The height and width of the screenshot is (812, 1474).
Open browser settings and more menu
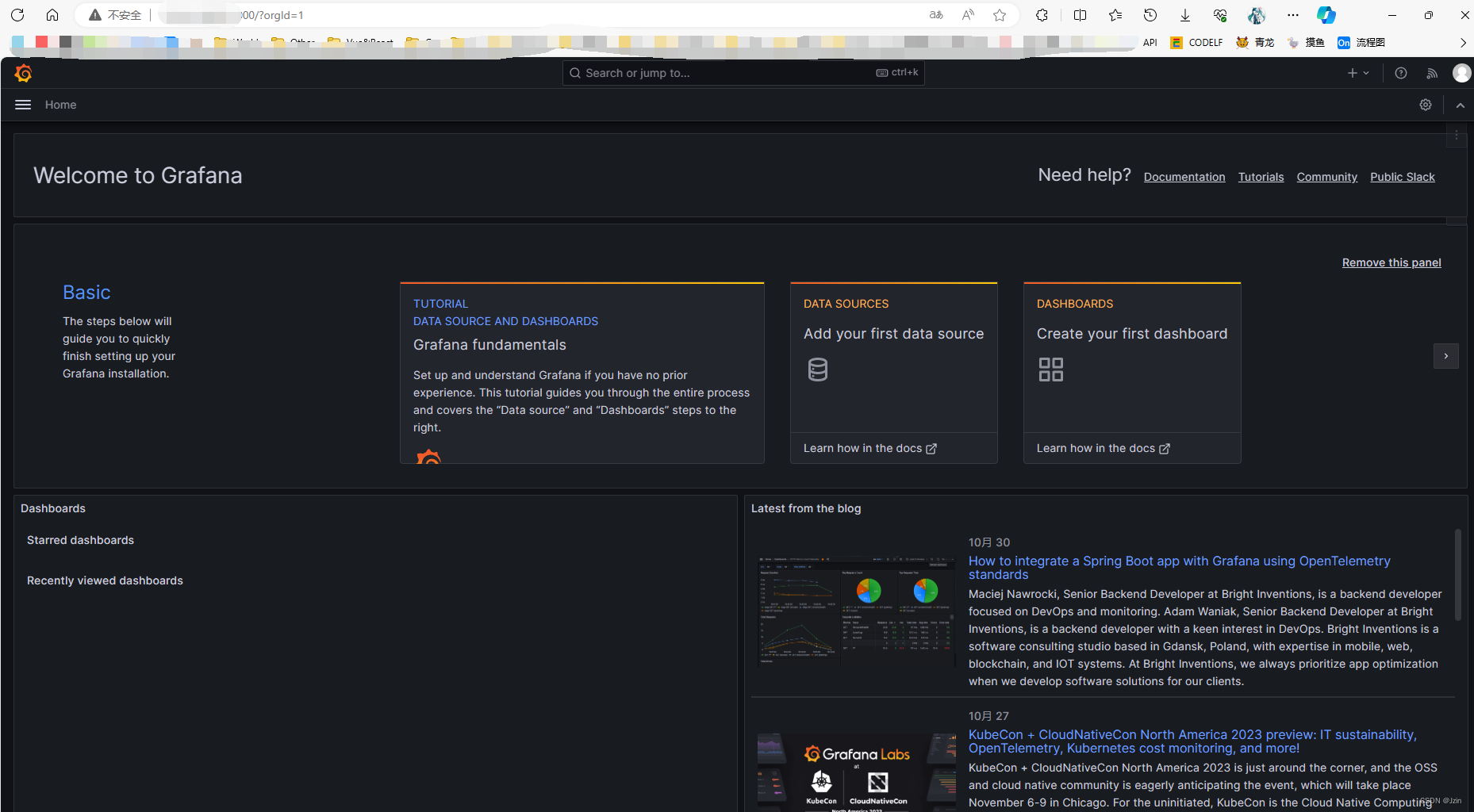[1293, 15]
